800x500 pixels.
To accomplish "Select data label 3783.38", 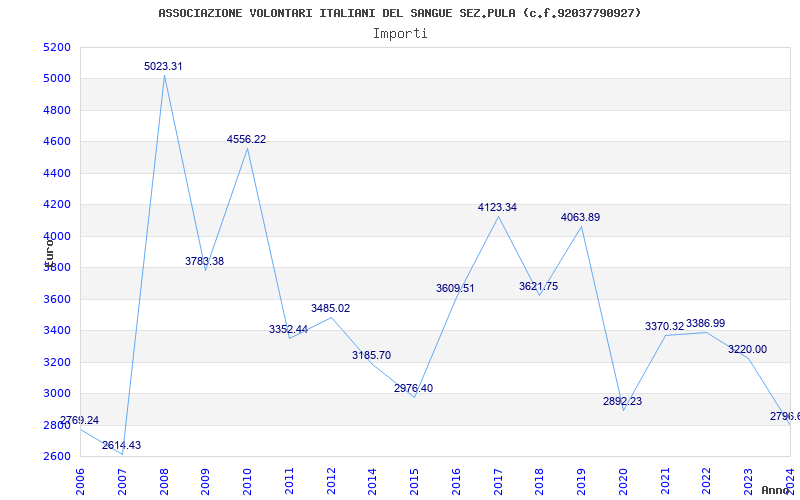I will point(204,261).
